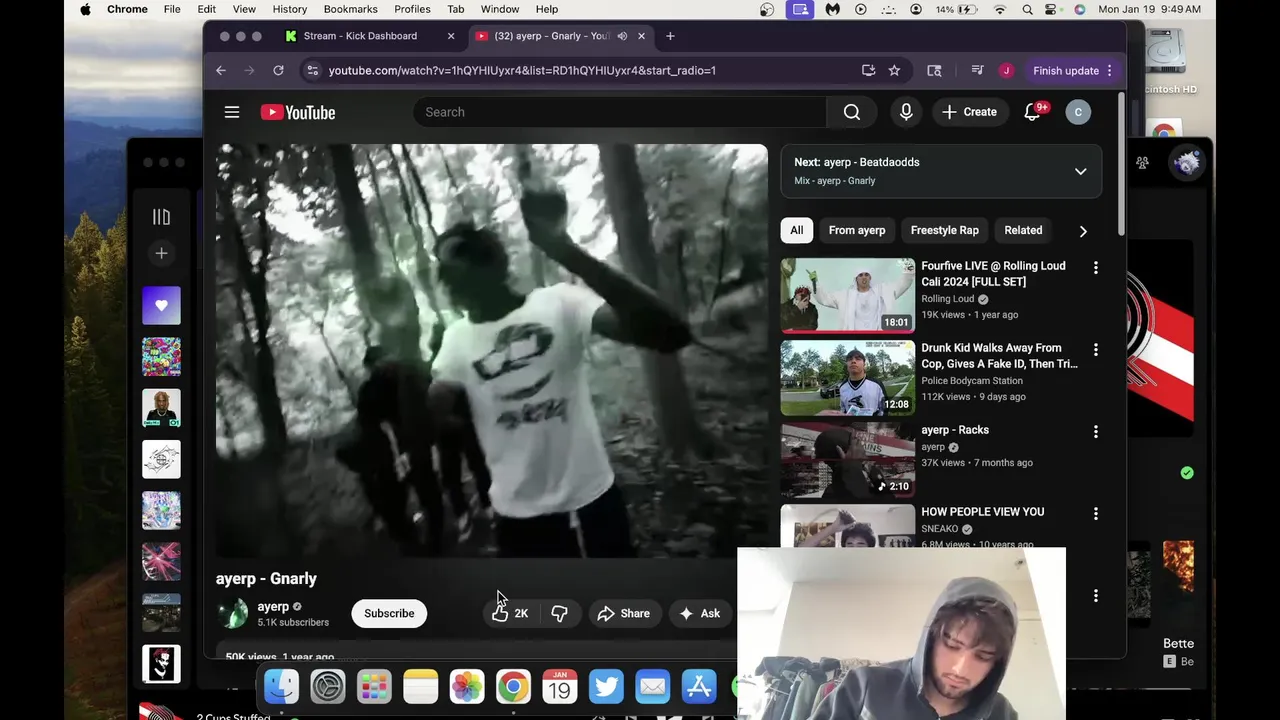This screenshot has height=720, width=1280.
Task: Open the YouTube notifications bell
Action: pyautogui.click(x=1033, y=112)
